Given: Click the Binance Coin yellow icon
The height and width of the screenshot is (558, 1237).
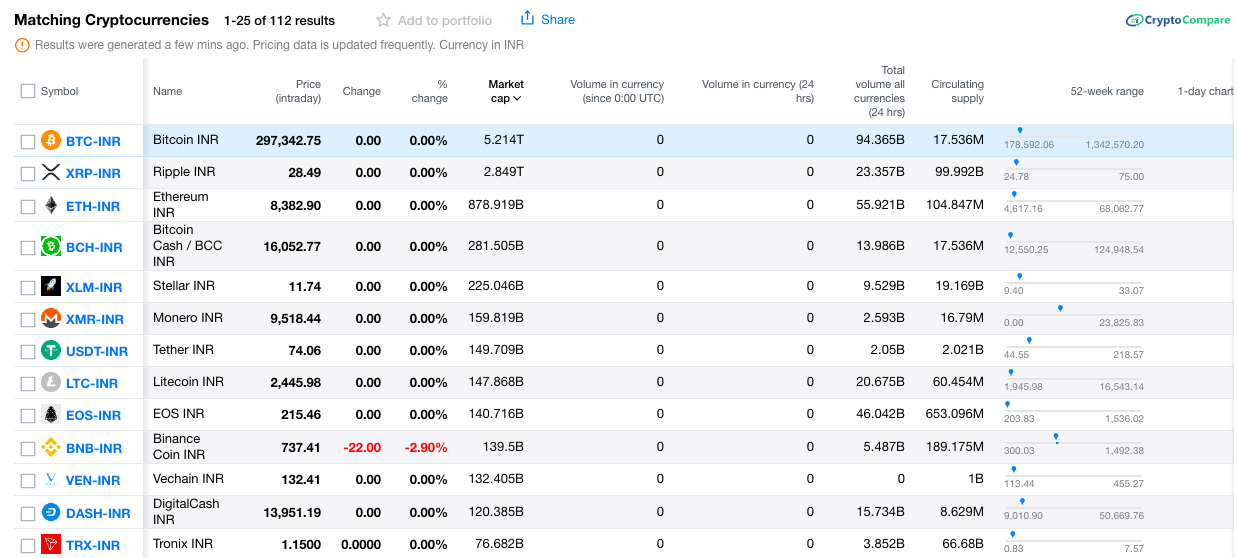Looking at the screenshot, I should point(51,448).
